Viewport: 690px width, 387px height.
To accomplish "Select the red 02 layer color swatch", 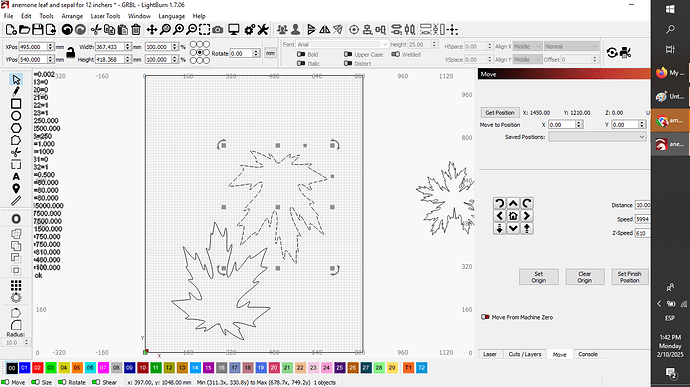I will (x=37, y=368).
